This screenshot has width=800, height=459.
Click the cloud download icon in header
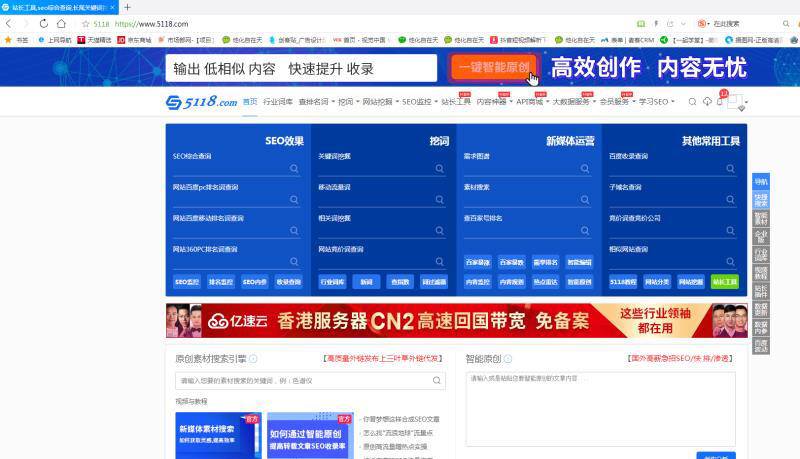(x=707, y=101)
